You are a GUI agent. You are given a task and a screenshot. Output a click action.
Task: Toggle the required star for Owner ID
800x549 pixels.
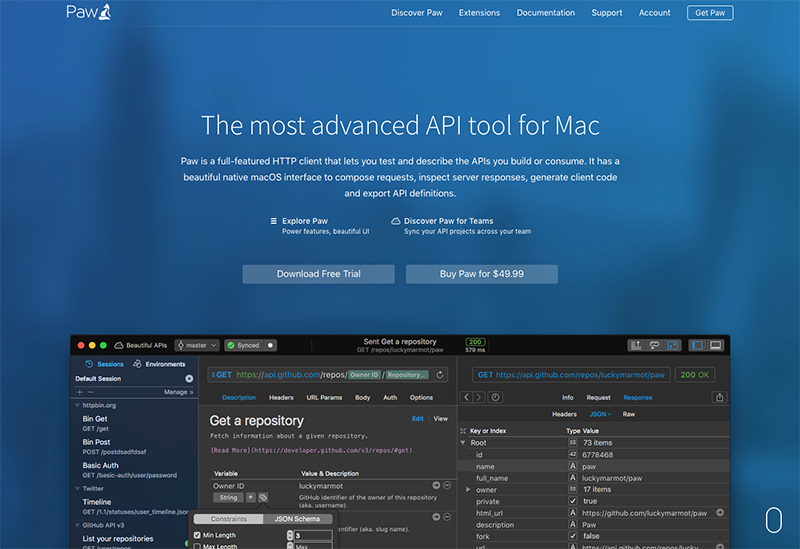coord(251,497)
